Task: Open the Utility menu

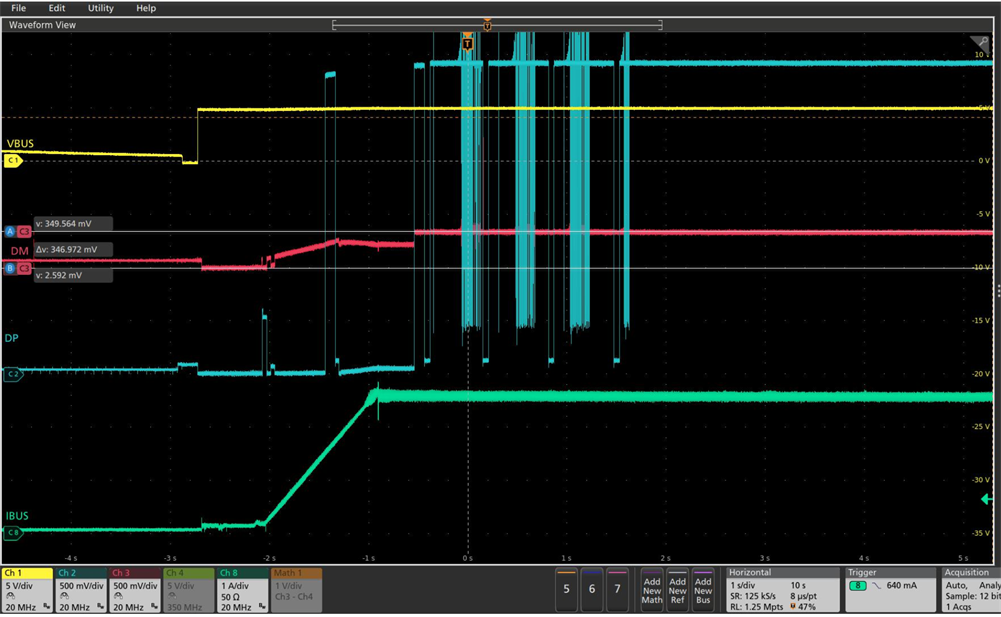Action: [100, 8]
